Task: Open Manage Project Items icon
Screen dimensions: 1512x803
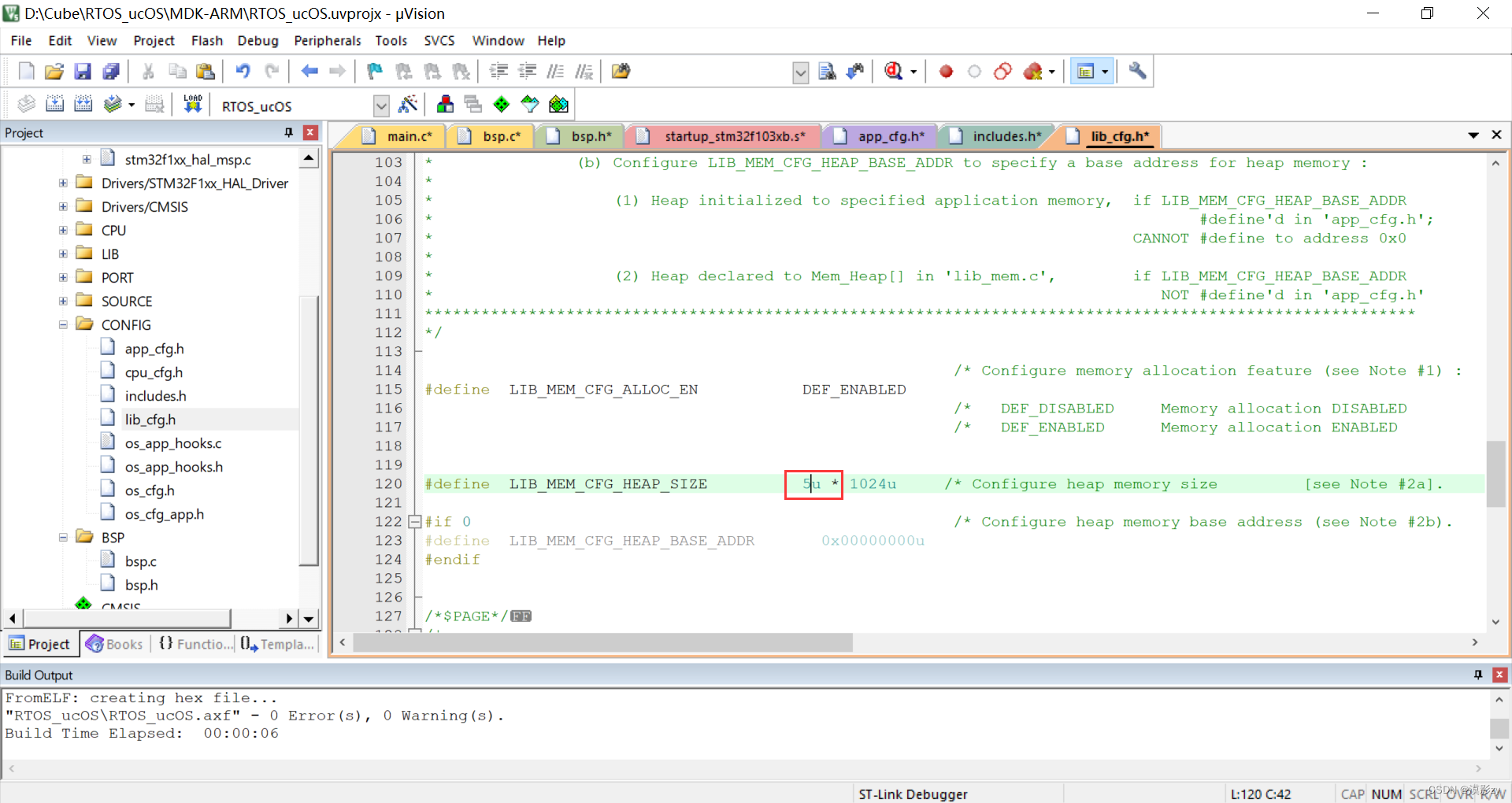Action: click(445, 104)
